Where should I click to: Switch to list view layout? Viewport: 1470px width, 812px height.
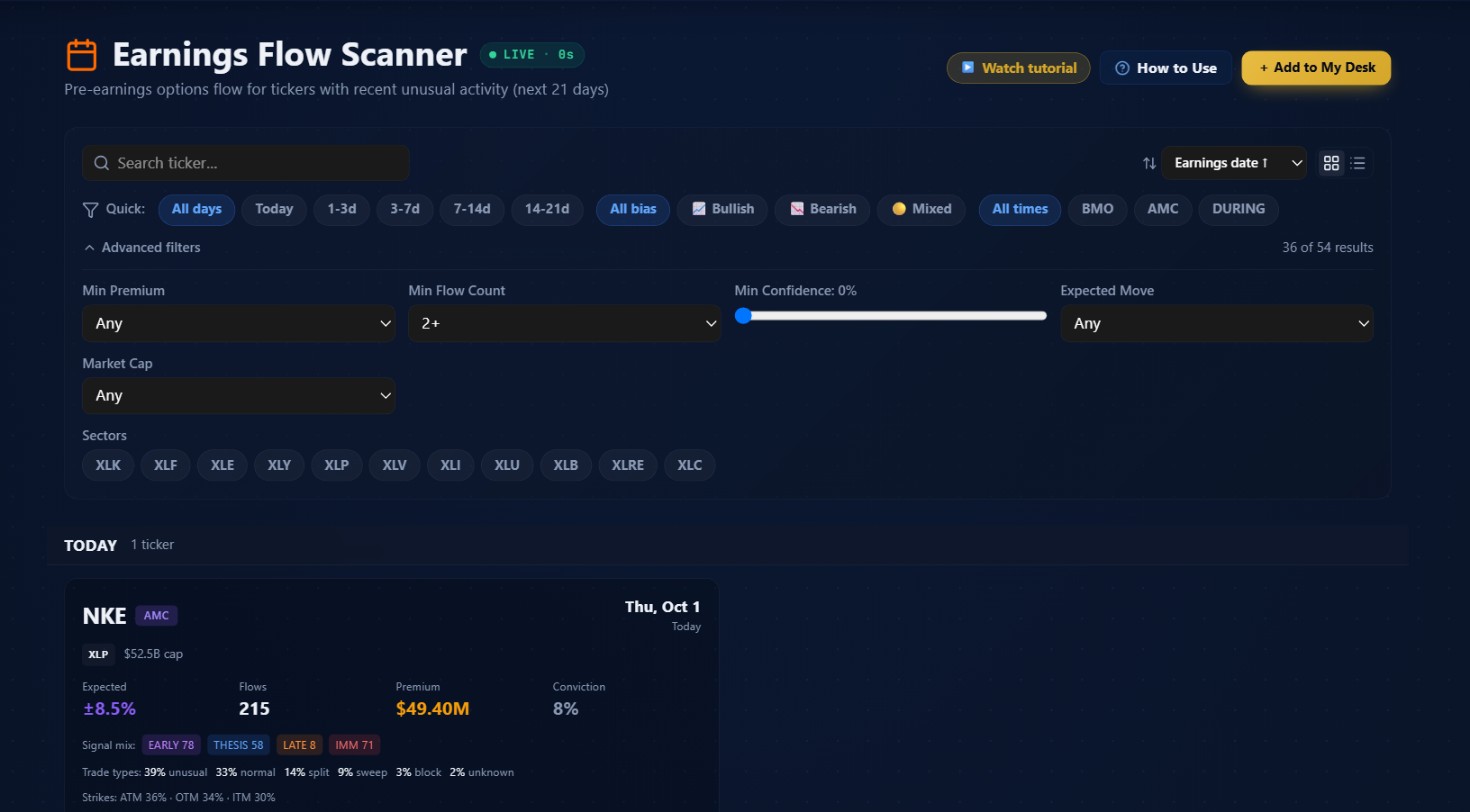[1358, 163]
